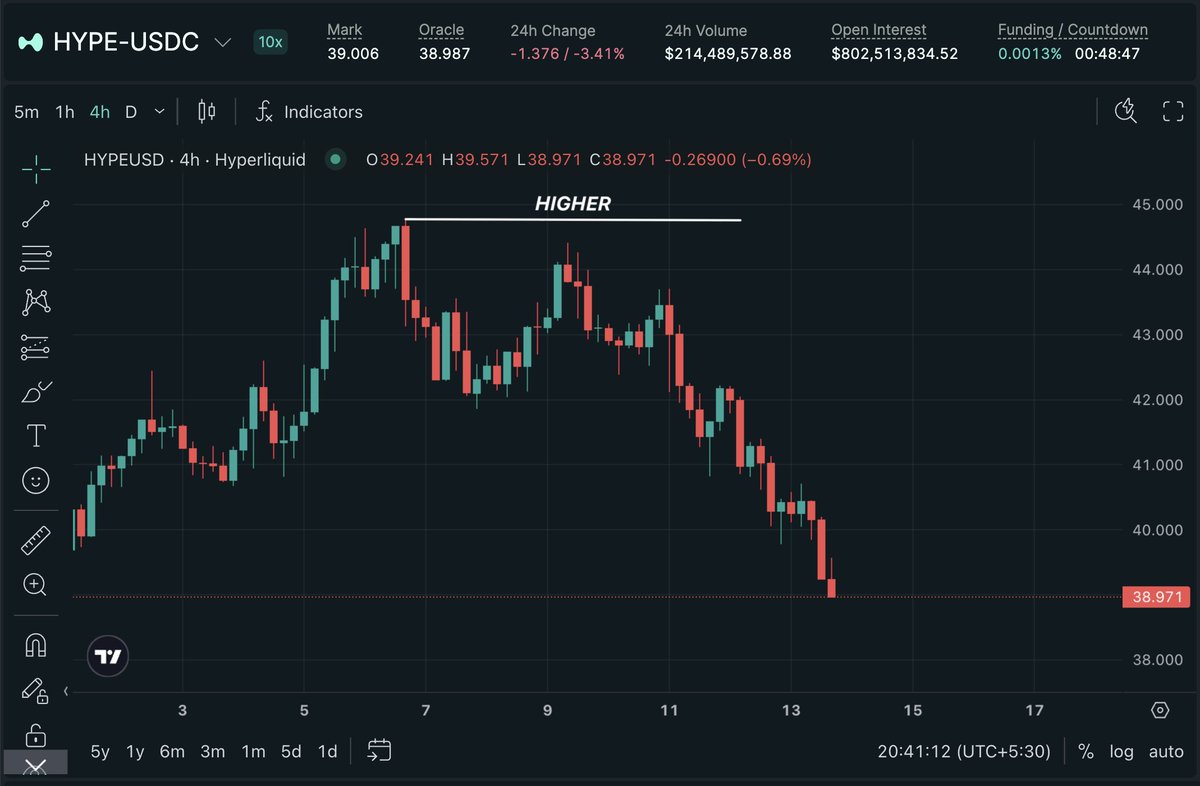Click the Oracle price label
Screen dimensions: 1200x786
(x=441, y=30)
